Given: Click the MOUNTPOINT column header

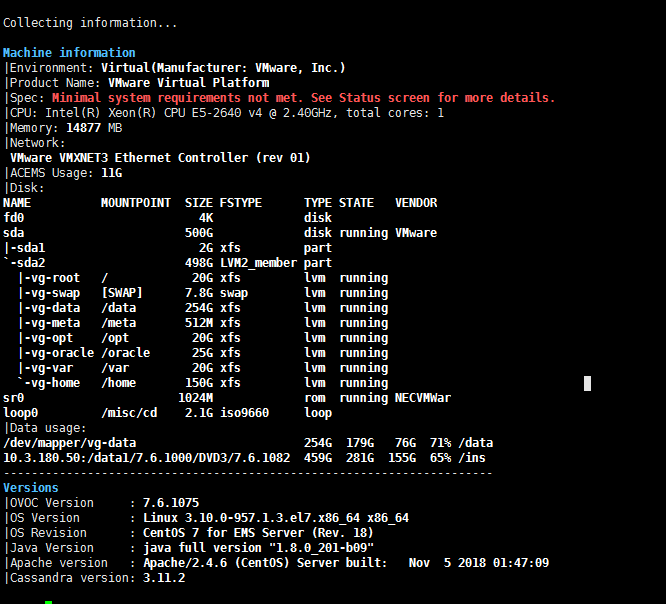Looking at the screenshot, I should click(x=135, y=202).
